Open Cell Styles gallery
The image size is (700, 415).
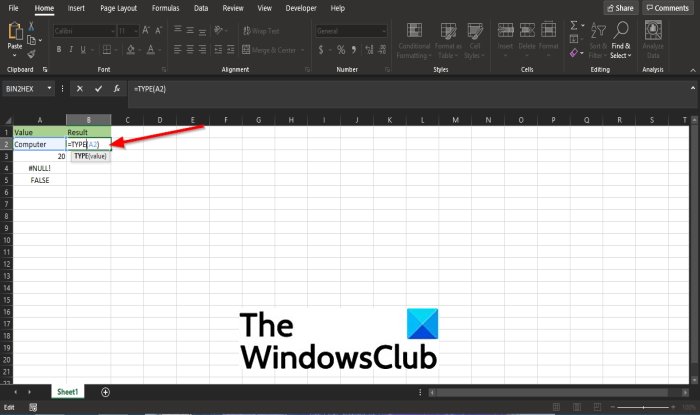click(x=475, y=41)
